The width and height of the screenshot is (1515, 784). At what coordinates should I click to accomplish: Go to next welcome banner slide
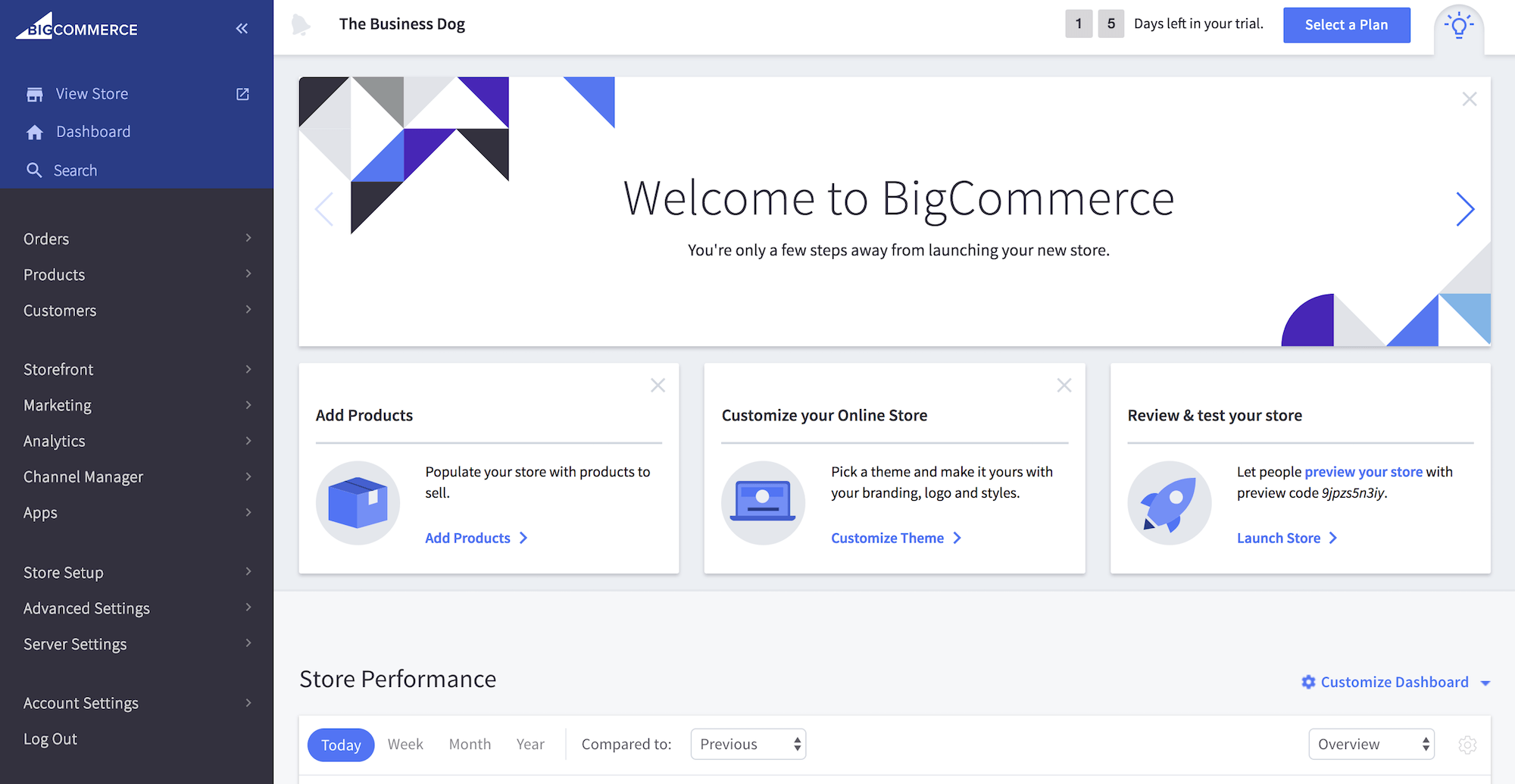[x=1465, y=209]
